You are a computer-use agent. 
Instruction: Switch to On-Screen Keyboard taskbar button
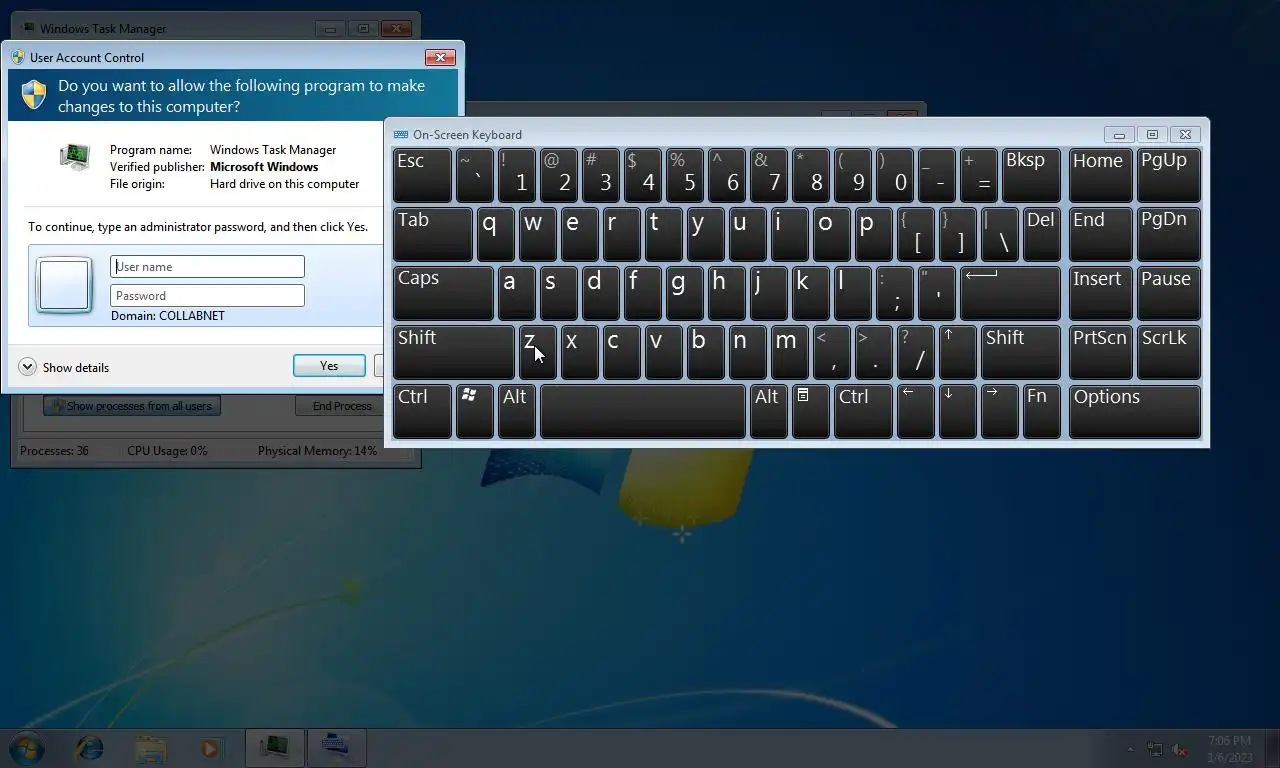[x=335, y=748]
